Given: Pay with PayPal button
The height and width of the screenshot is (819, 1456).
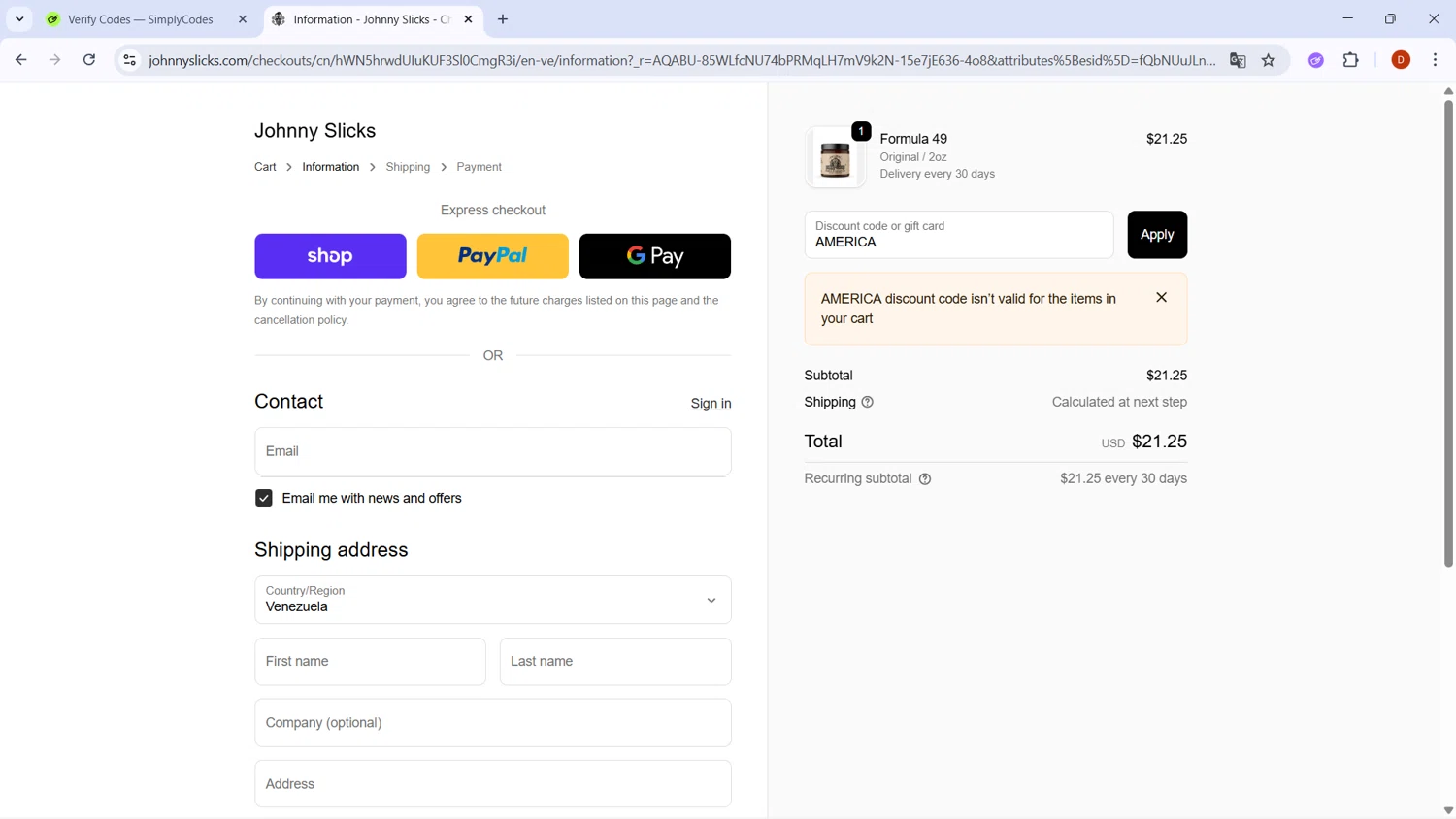Looking at the screenshot, I should [493, 256].
